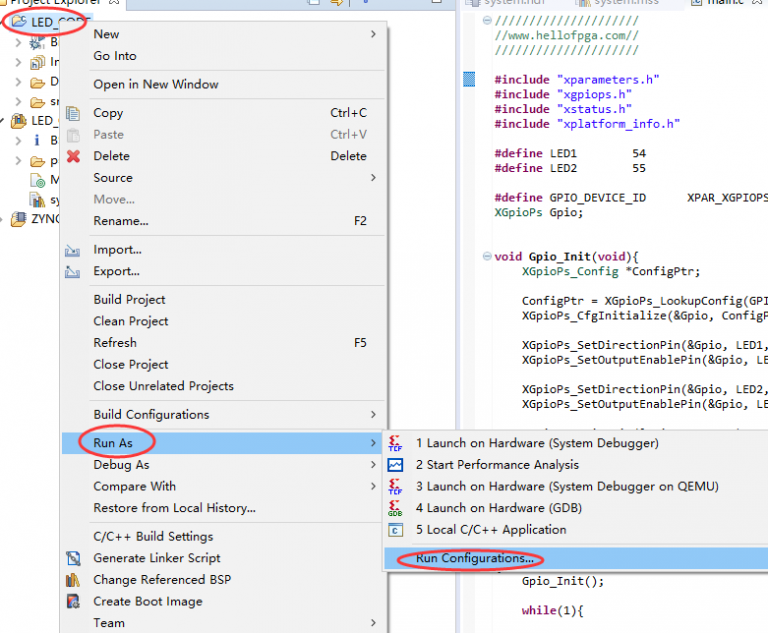Choose Build Project from context menu
The height and width of the screenshot is (633, 768).
129,300
